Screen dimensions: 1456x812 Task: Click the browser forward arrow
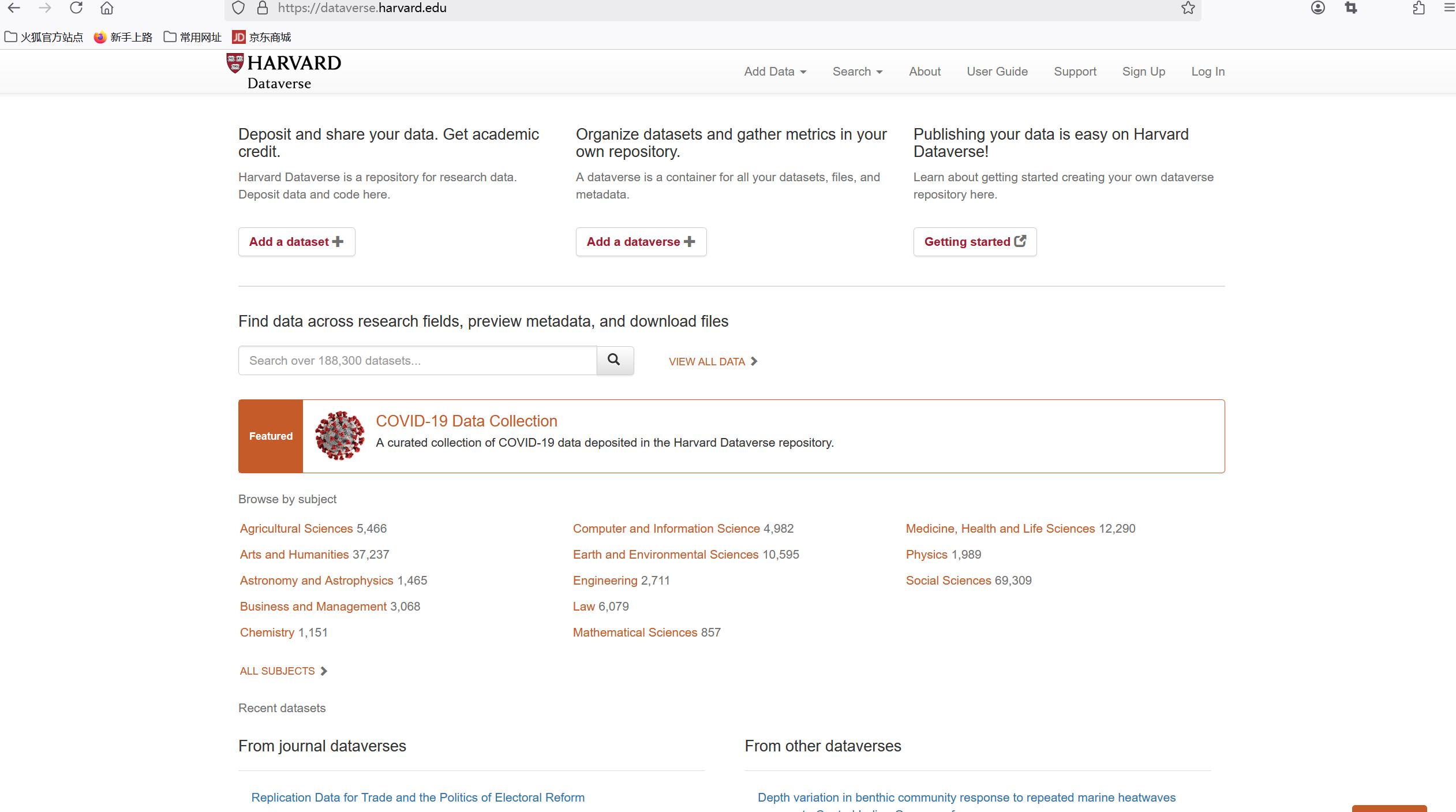point(45,8)
